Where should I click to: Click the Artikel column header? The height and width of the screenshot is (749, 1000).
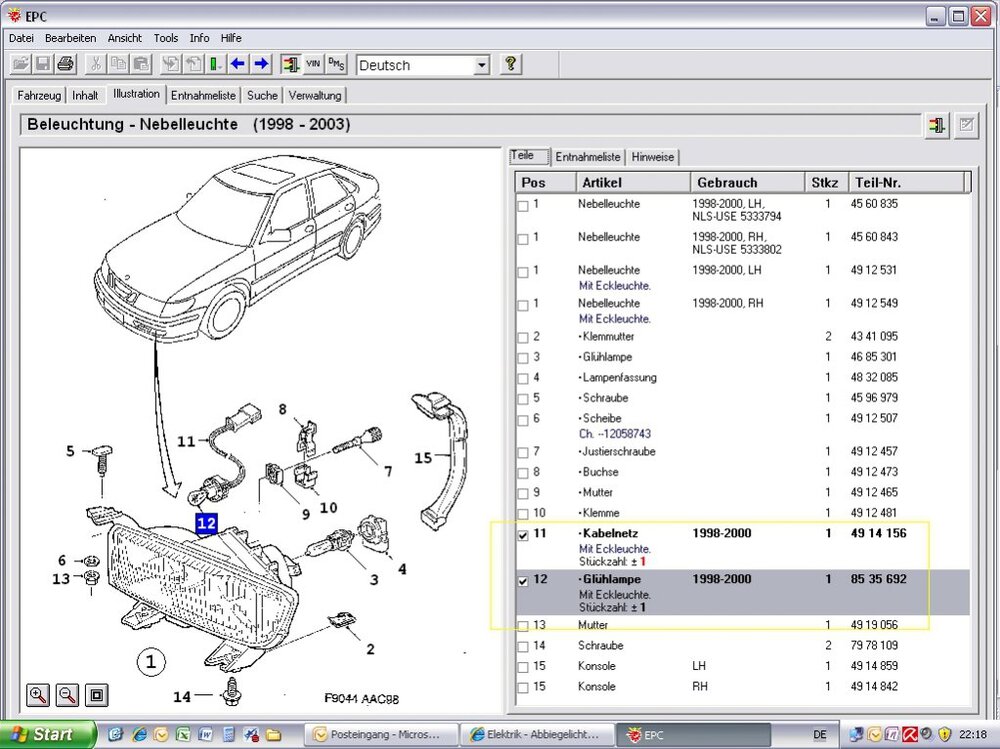[x=633, y=182]
